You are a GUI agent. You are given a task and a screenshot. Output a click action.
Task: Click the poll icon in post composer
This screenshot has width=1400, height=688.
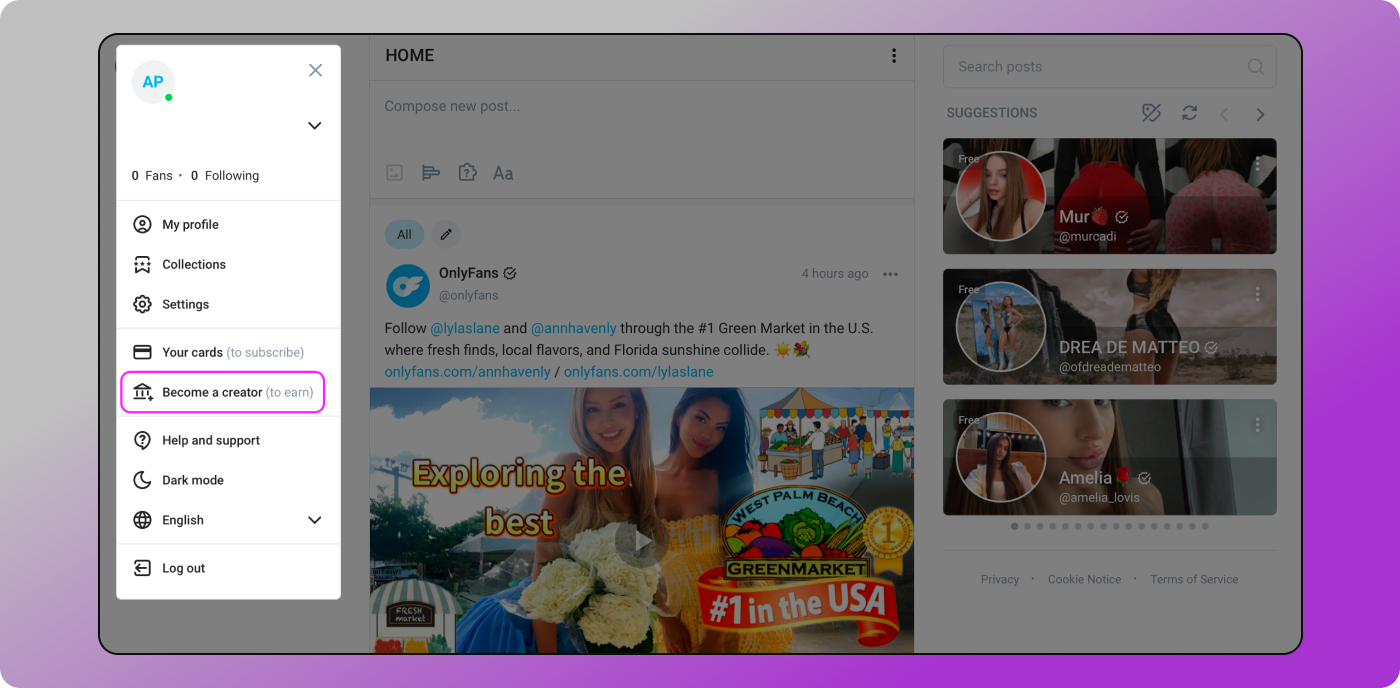tap(431, 173)
